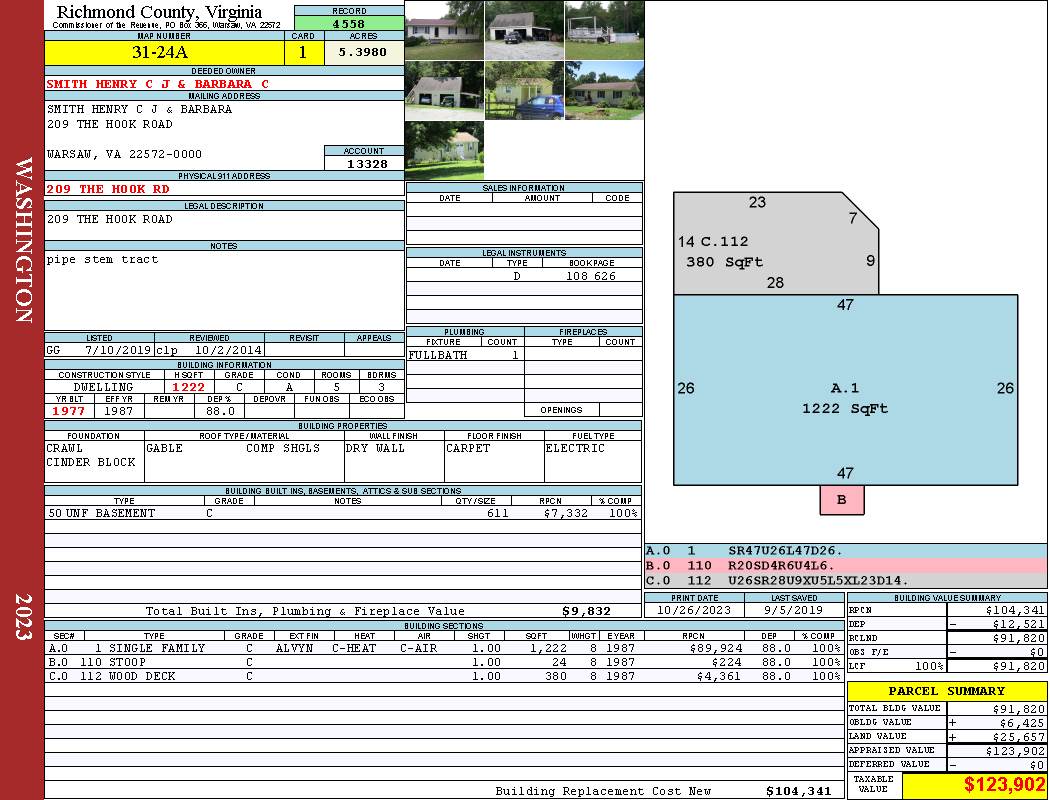Click the account number 13328
Image resolution: width=1050 pixels, height=800 pixels.
(x=367, y=163)
